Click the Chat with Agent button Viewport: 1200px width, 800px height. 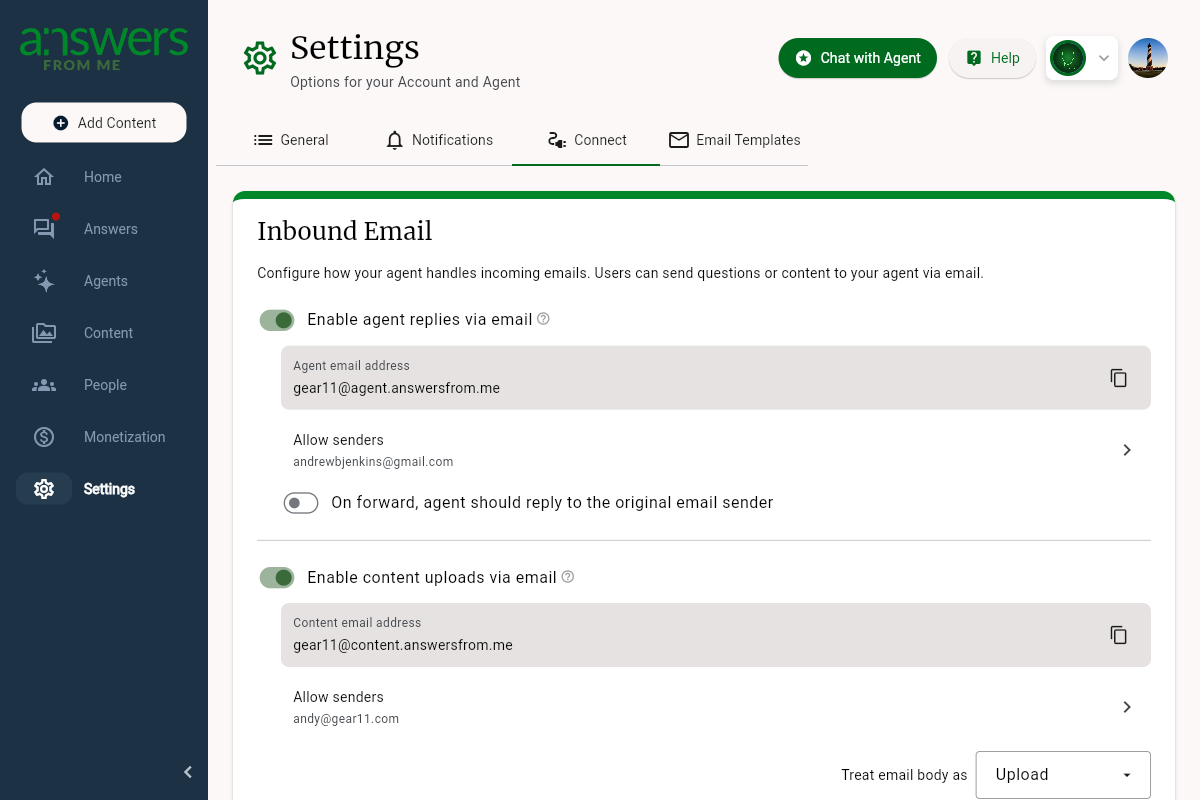click(x=857, y=58)
